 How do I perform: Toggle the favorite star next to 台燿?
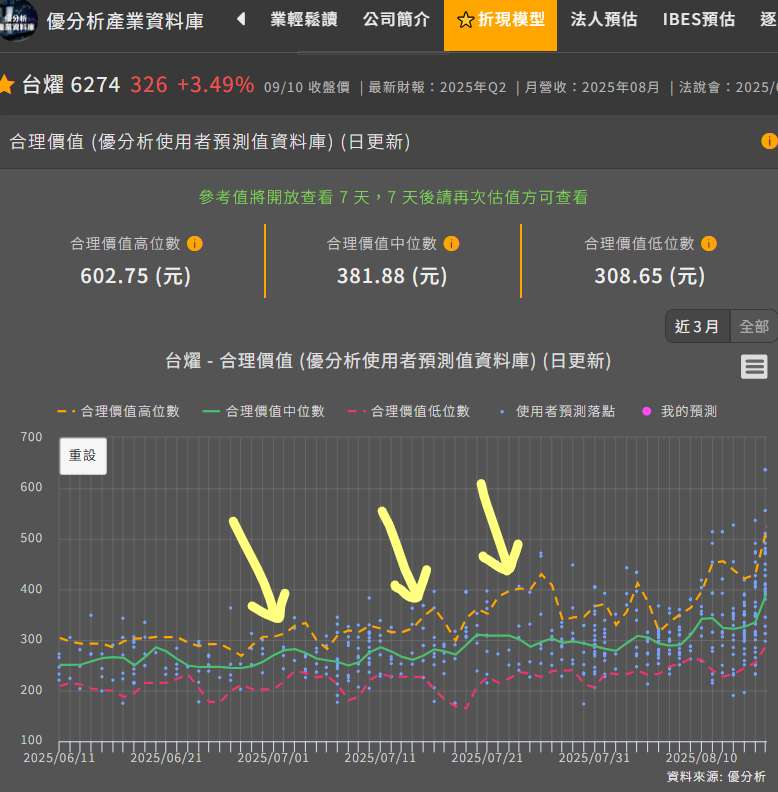pyautogui.click(x=6, y=84)
